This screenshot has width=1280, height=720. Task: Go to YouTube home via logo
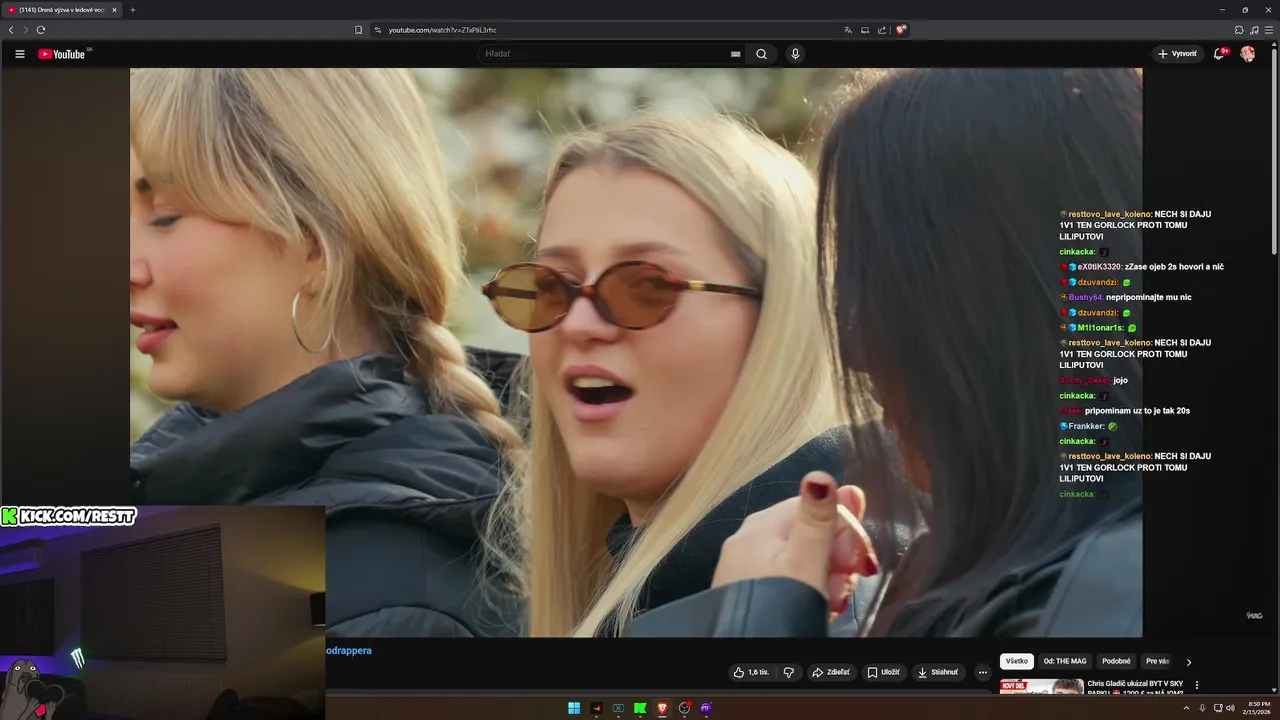63,54
